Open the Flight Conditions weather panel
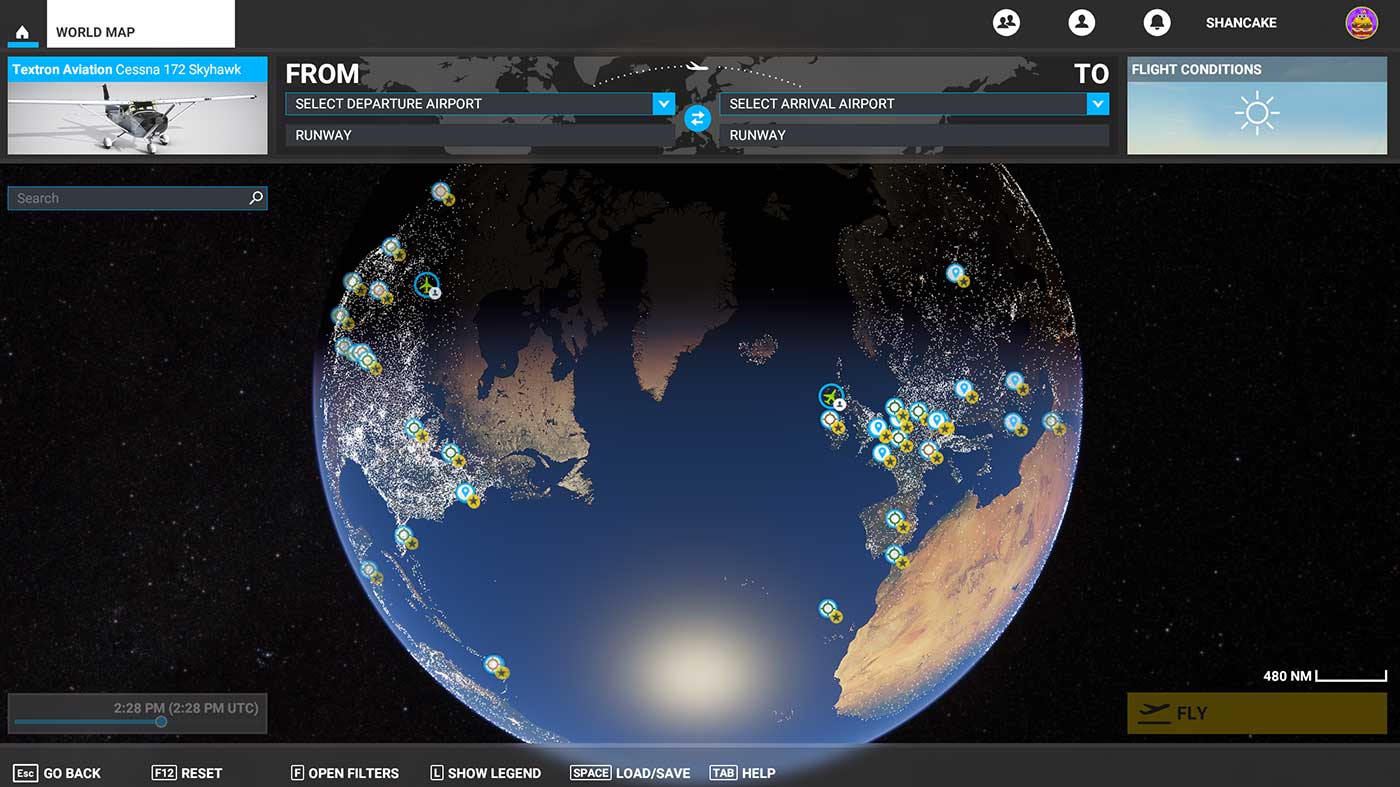 [1257, 106]
